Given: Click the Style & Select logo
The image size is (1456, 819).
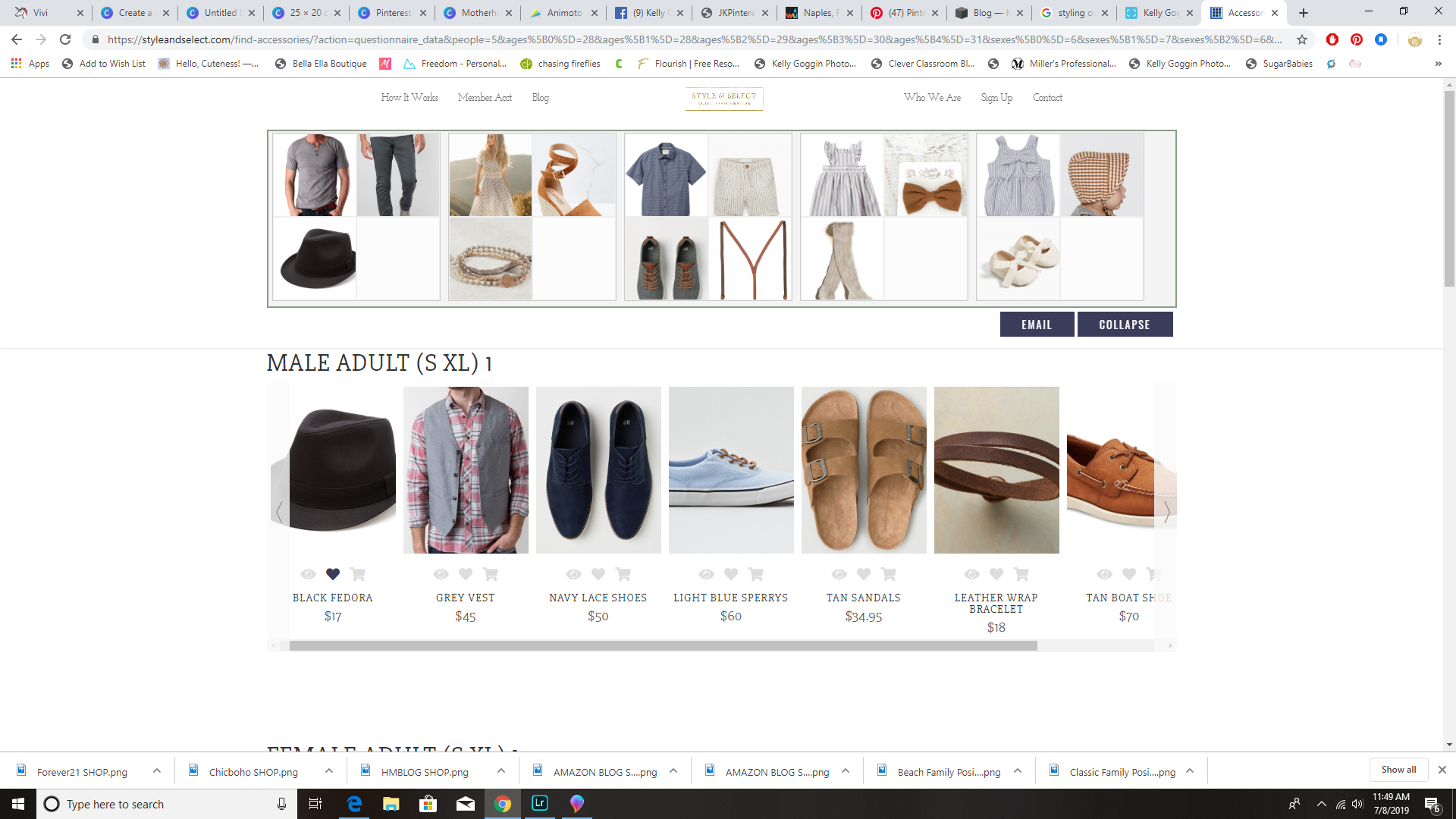Looking at the screenshot, I should [x=724, y=99].
